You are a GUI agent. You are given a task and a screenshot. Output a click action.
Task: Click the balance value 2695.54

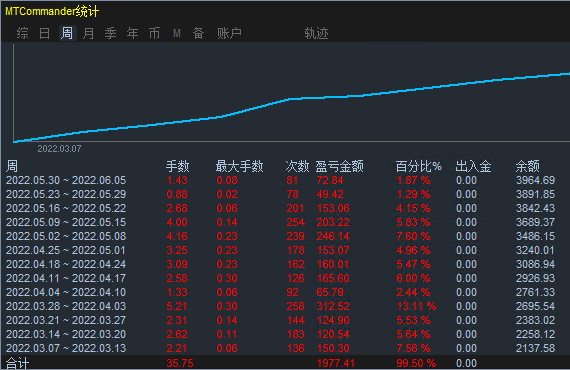[x=535, y=306]
